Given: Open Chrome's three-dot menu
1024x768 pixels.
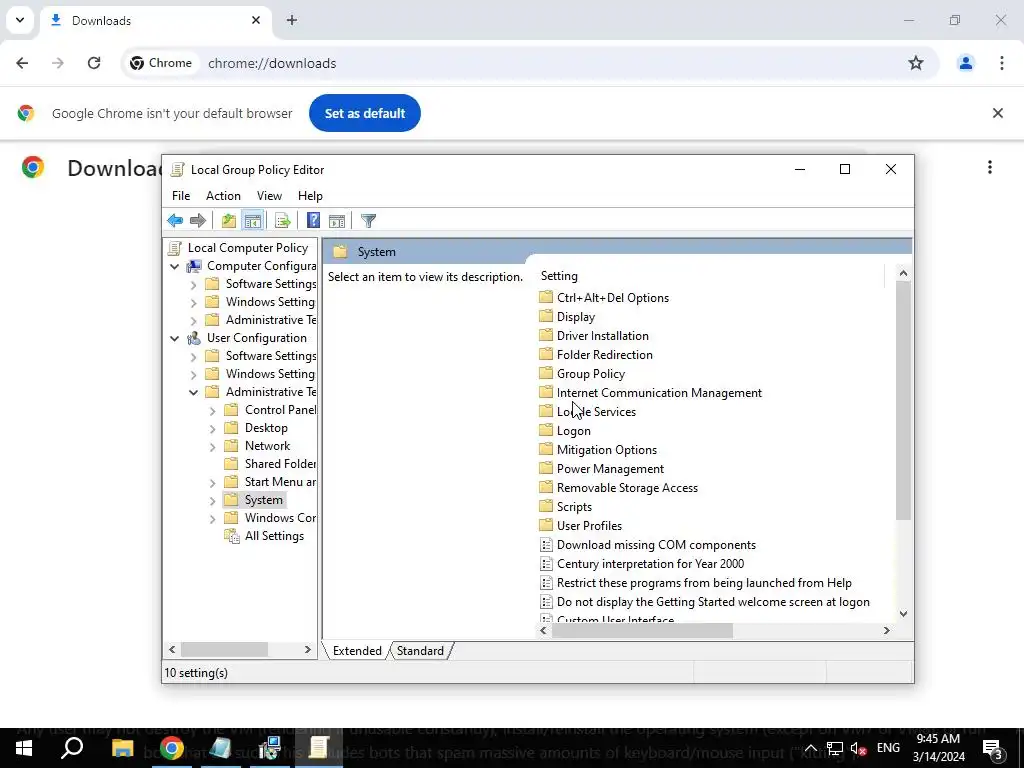Looking at the screenshot, I should coord(1001,63).
